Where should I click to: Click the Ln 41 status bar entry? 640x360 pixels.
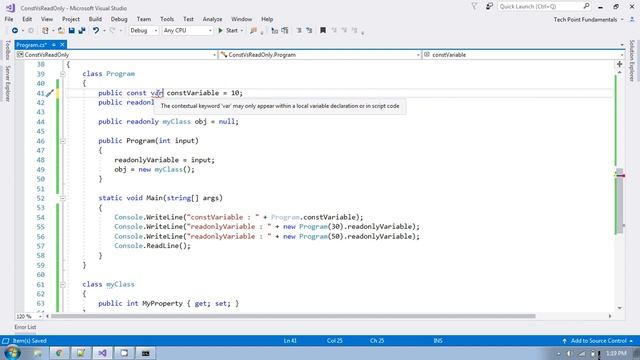[290, 341]
